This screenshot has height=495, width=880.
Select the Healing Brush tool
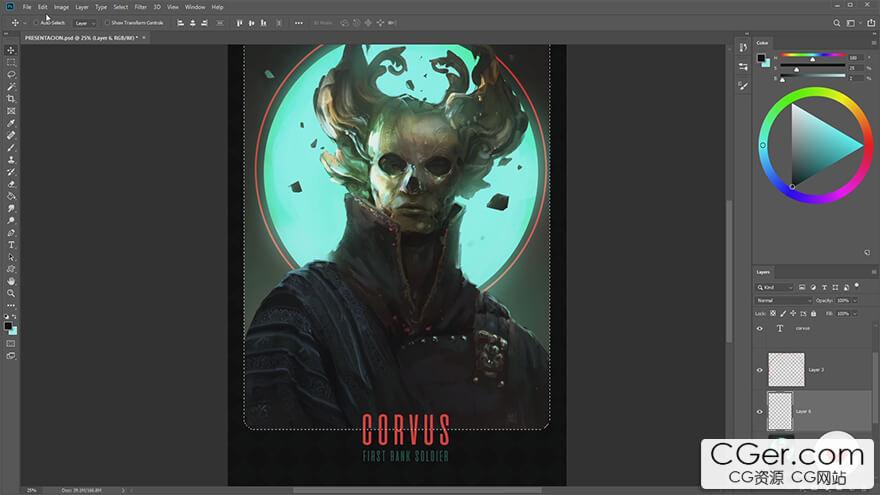(x=11, y=135)
